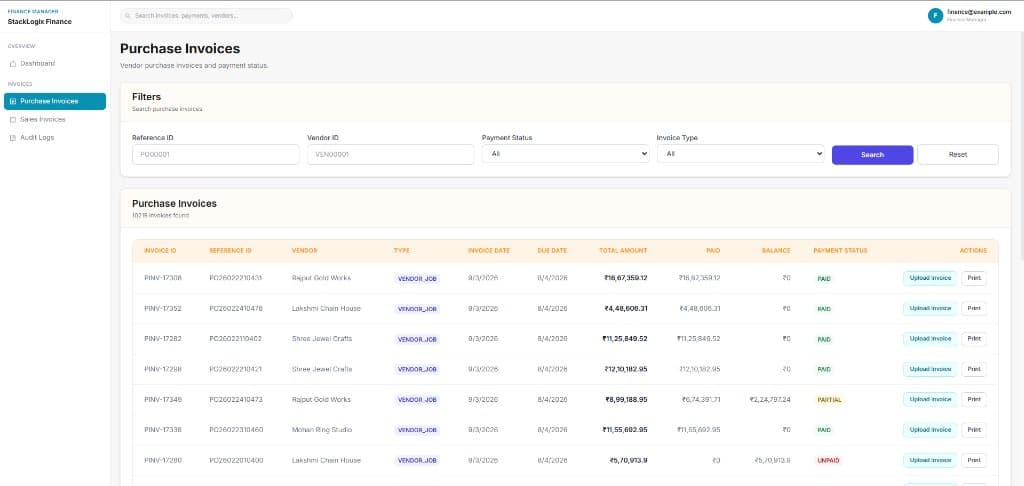Click the Dashboard home icon

(13, 64)
